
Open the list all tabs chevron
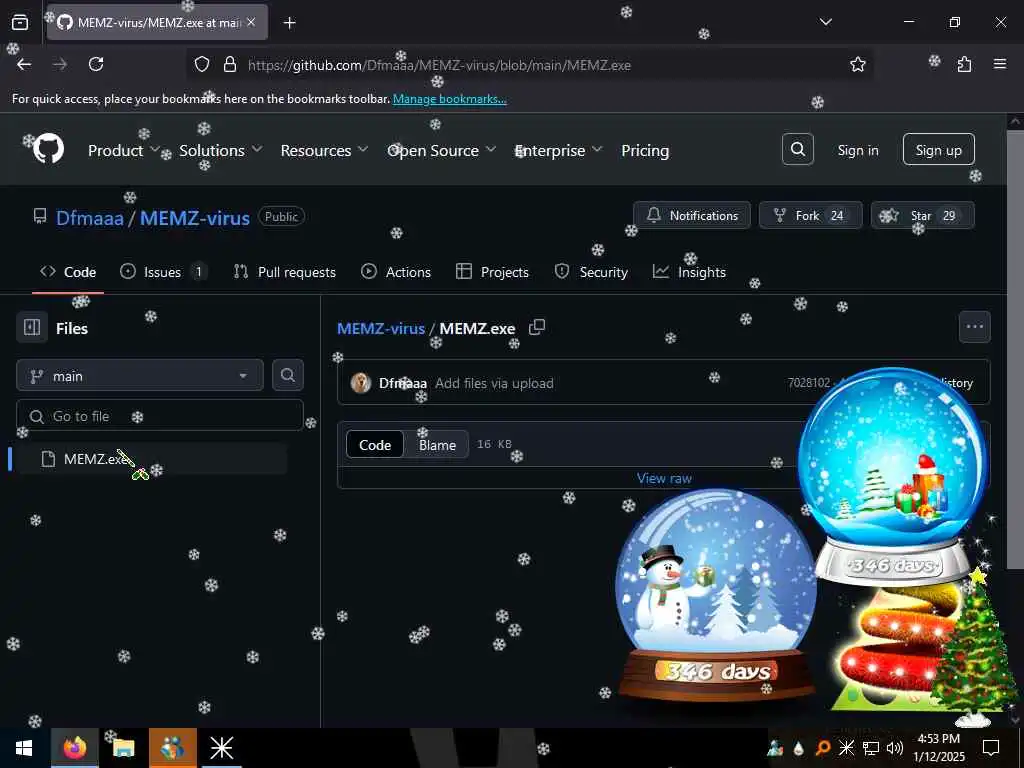(x=825, y=22)
